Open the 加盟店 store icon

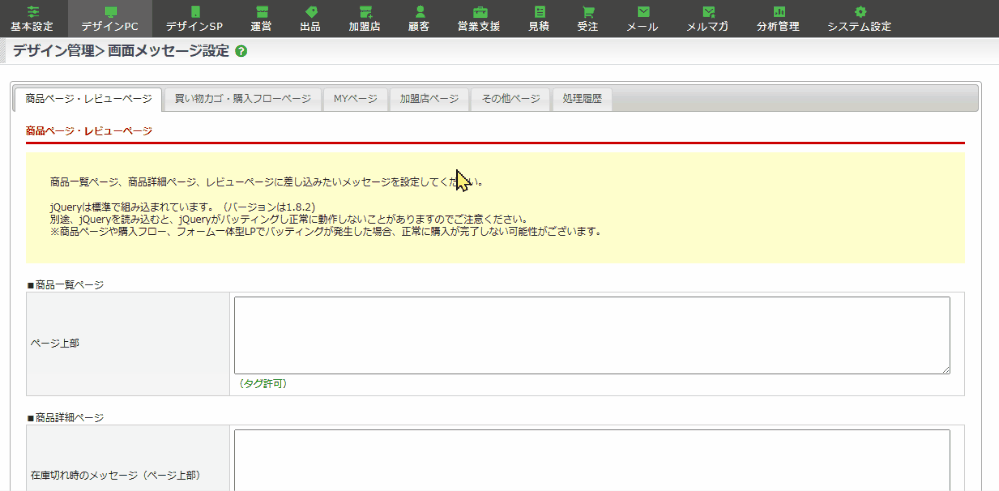click(365, 11)
